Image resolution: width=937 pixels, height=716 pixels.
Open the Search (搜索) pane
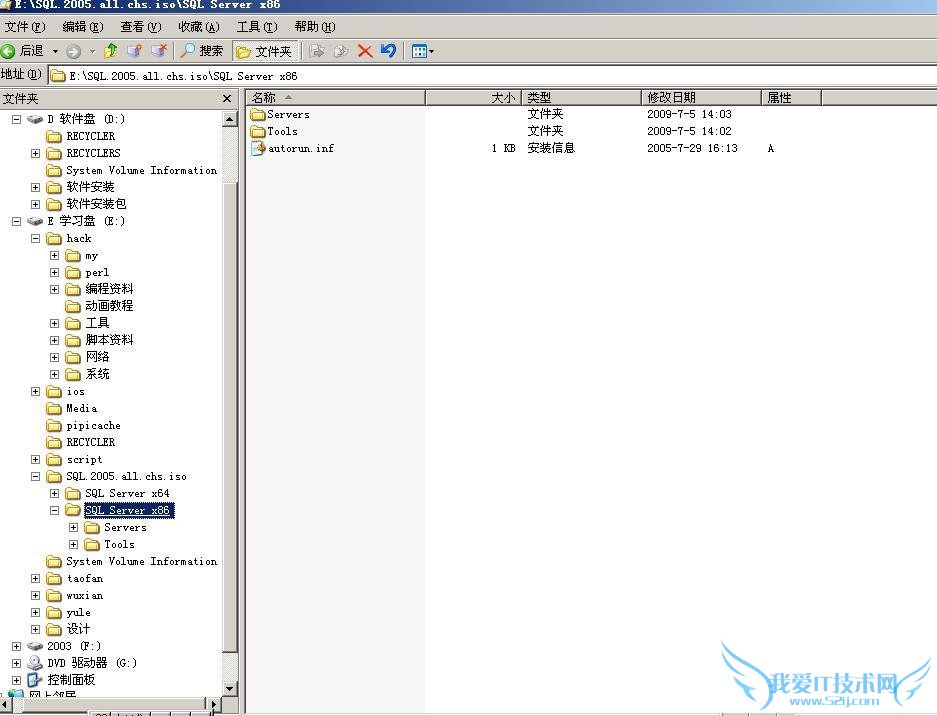pos(203,51)
